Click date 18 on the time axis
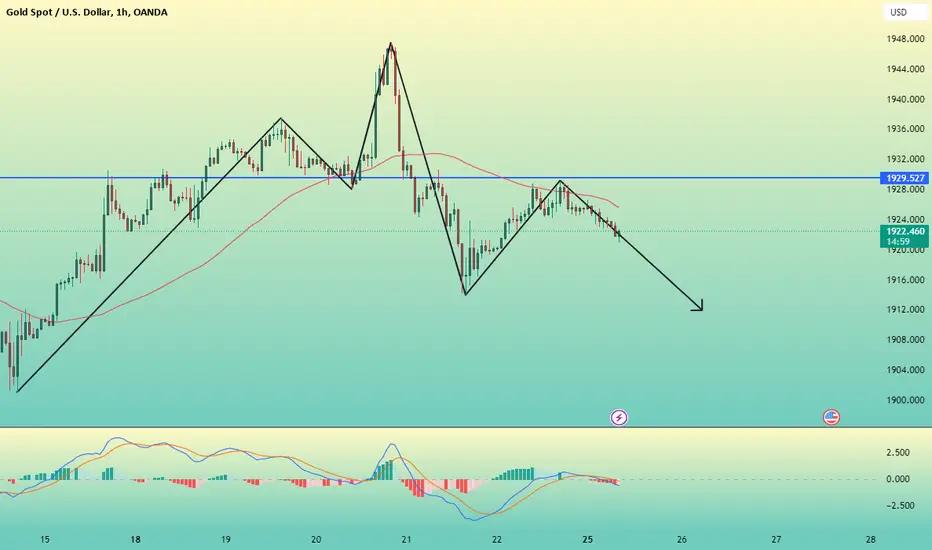Viewport: 932px width, 550px height. [x=136, y=539]
